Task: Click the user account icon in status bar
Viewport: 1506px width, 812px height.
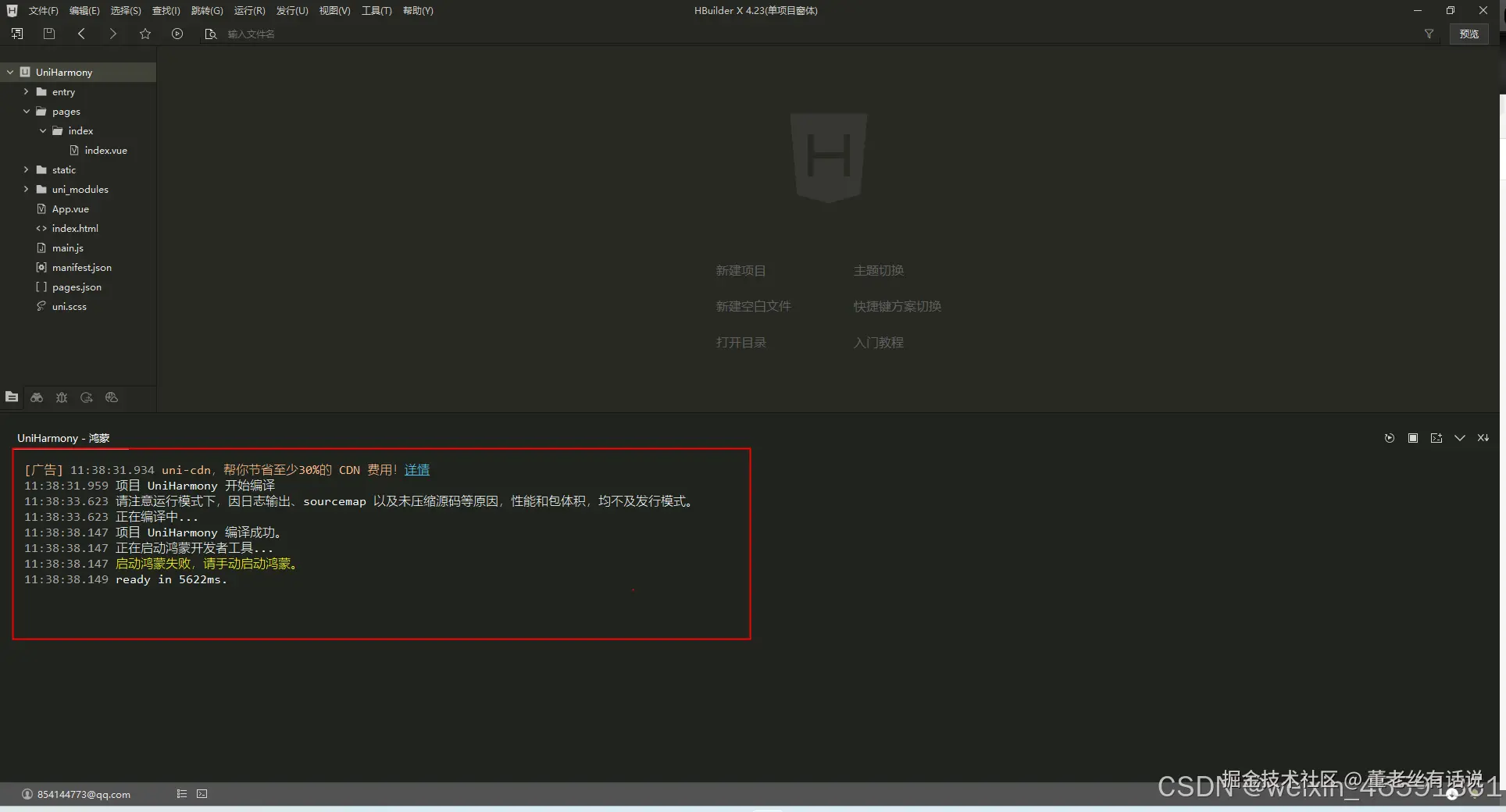Action: point(27,794)
